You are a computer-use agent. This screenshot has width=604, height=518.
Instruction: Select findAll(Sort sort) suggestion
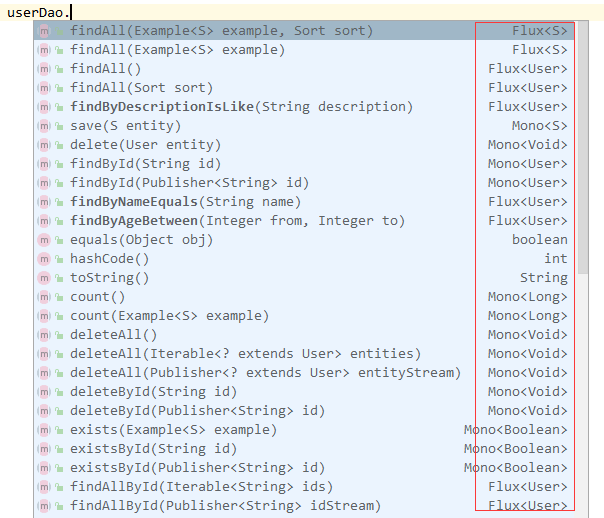141,88
